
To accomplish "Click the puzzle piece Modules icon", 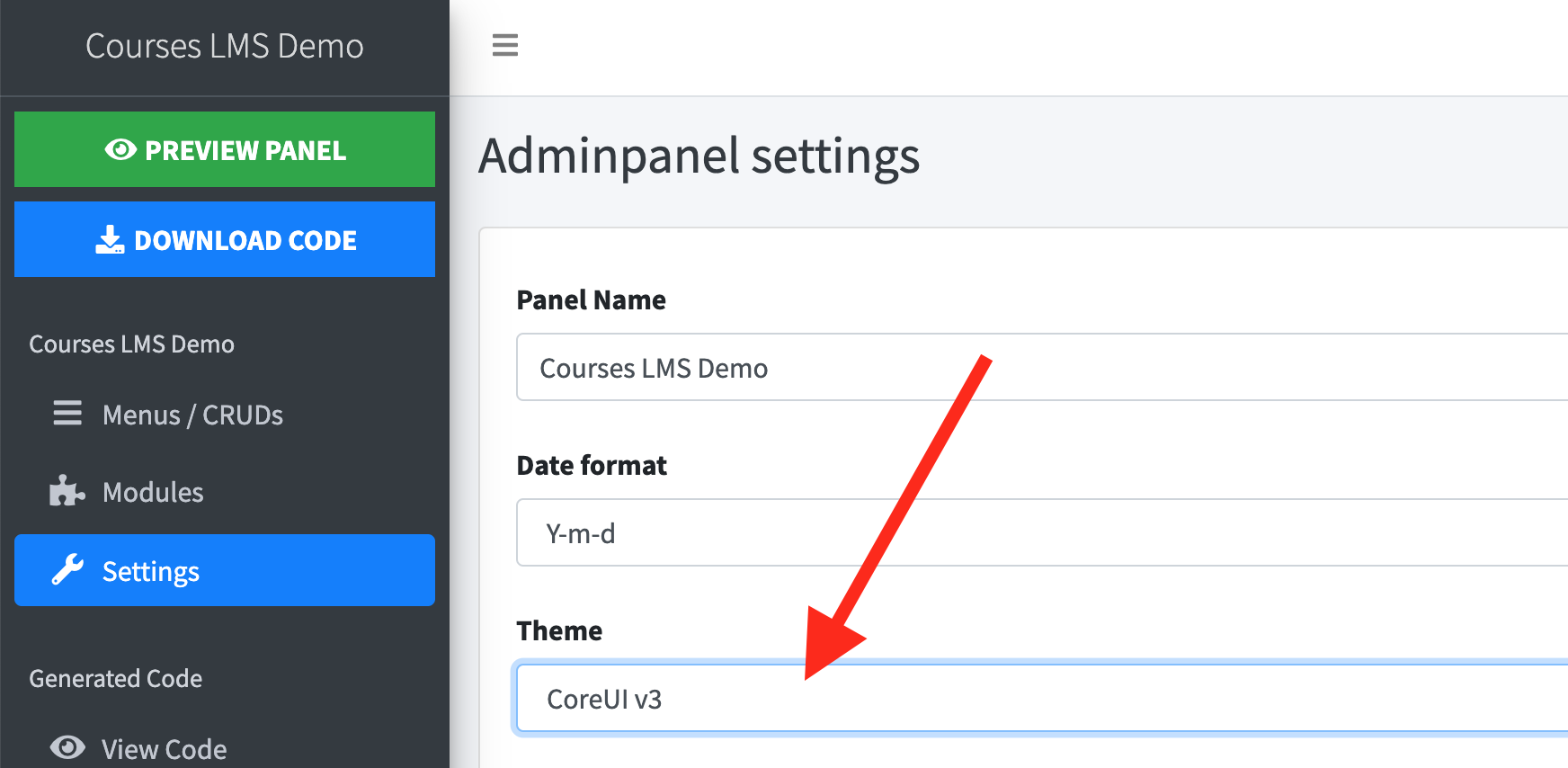I will [x=67, y=491].
